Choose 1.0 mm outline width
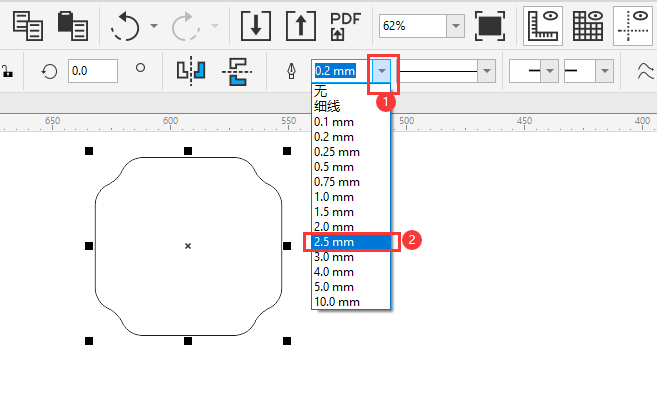The width and height of the screenshot is (657, 416). (351, 197)
